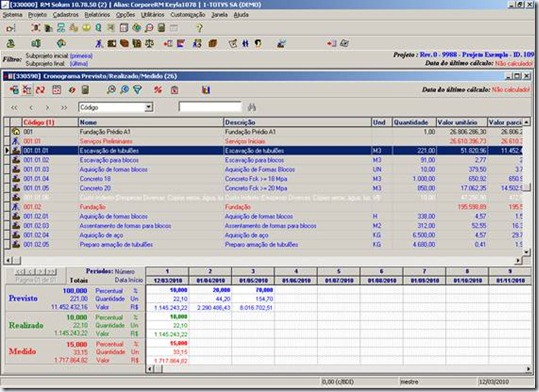
Task: Click the red clipboard icon in Cronograma toolbar
Action: (x=174, y=90)
